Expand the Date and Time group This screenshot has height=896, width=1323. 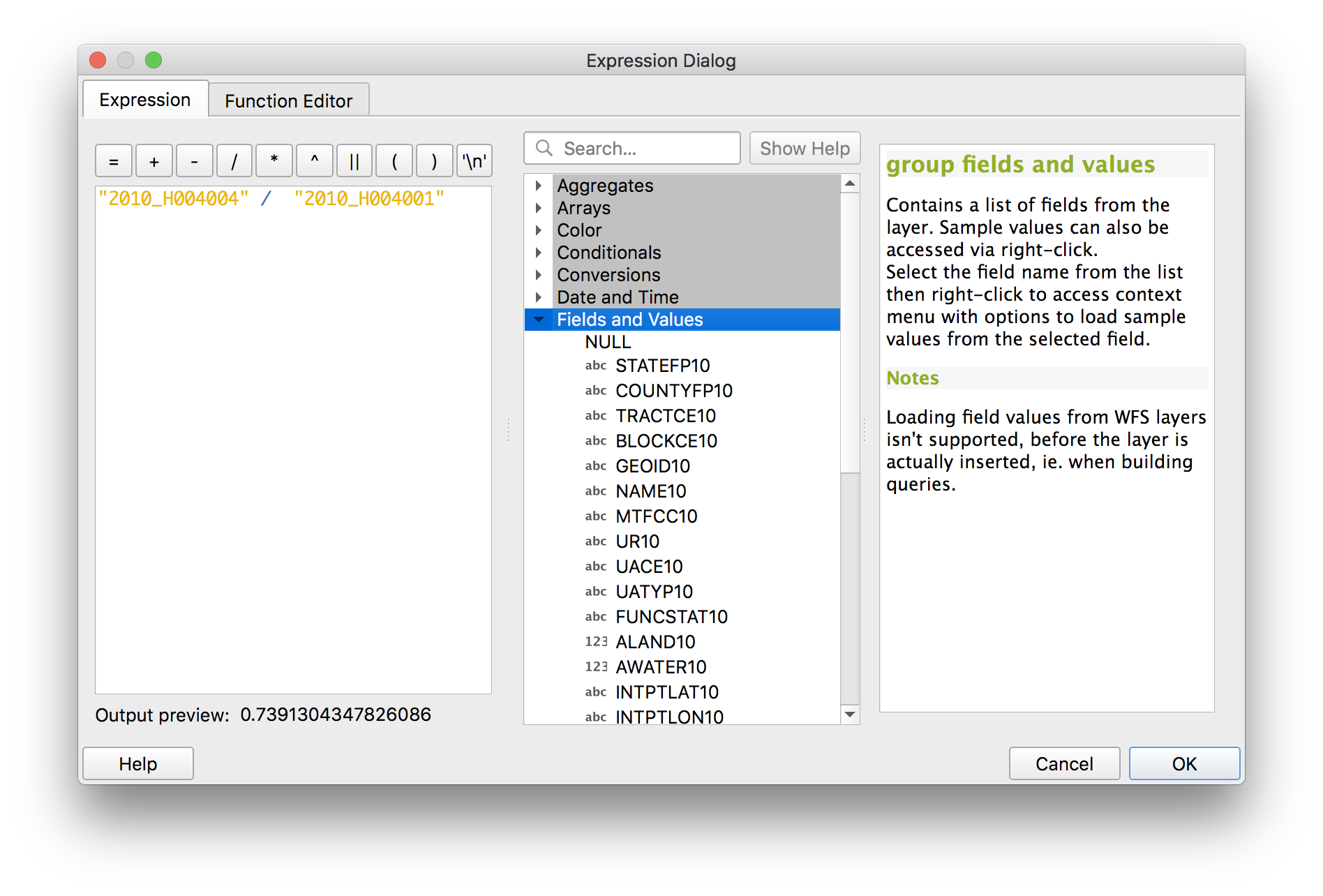pos(539,297)
